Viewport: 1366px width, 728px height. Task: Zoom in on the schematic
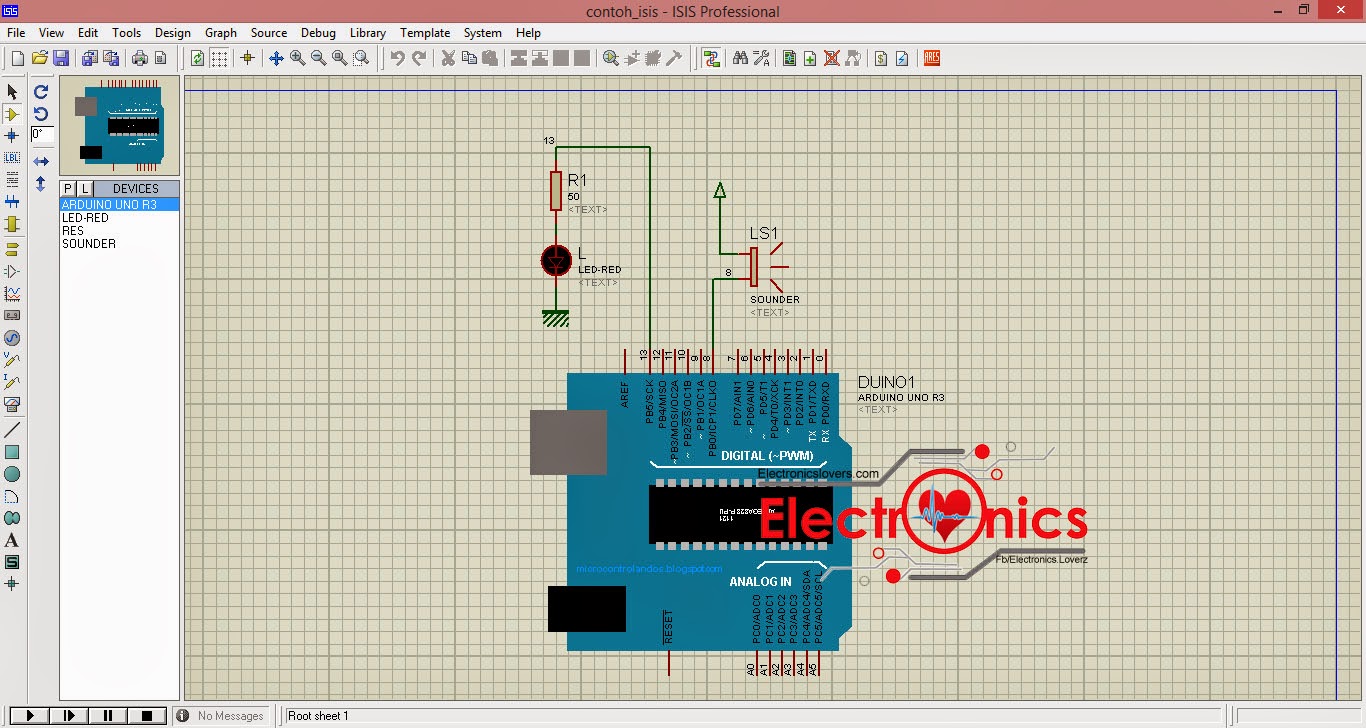click(298, 59)
